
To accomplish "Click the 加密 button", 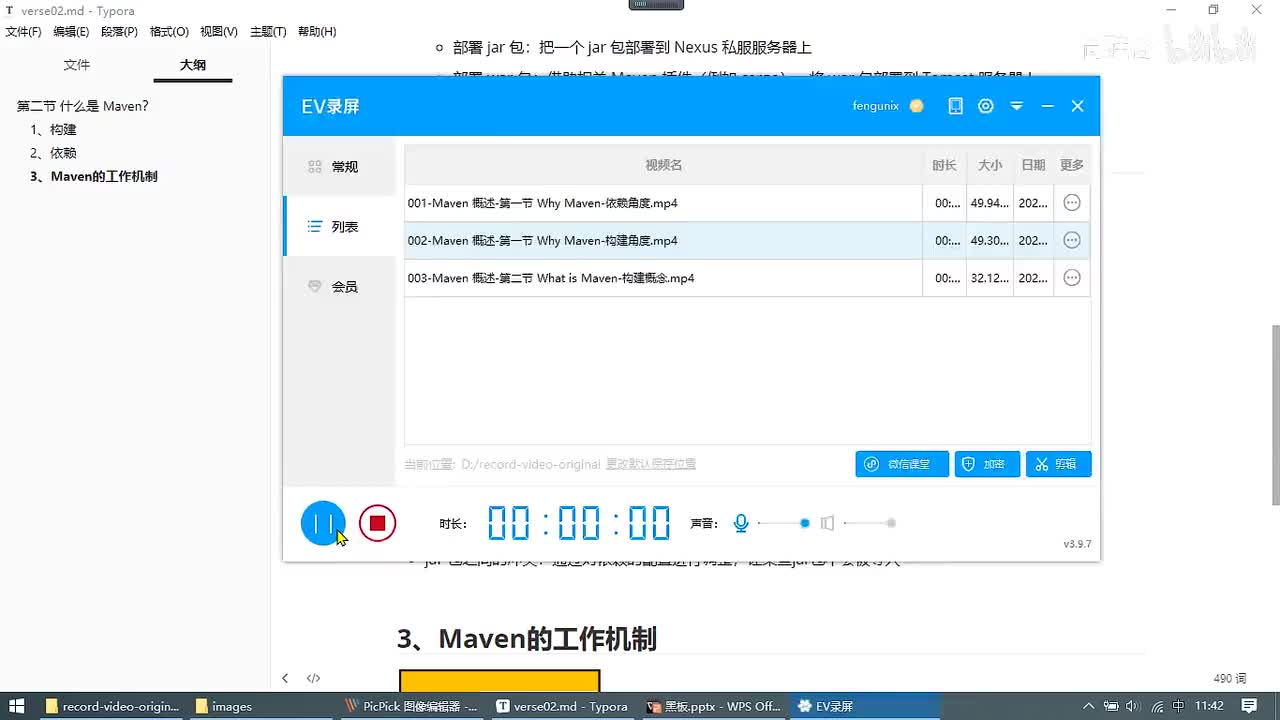I will pos(987,464).
